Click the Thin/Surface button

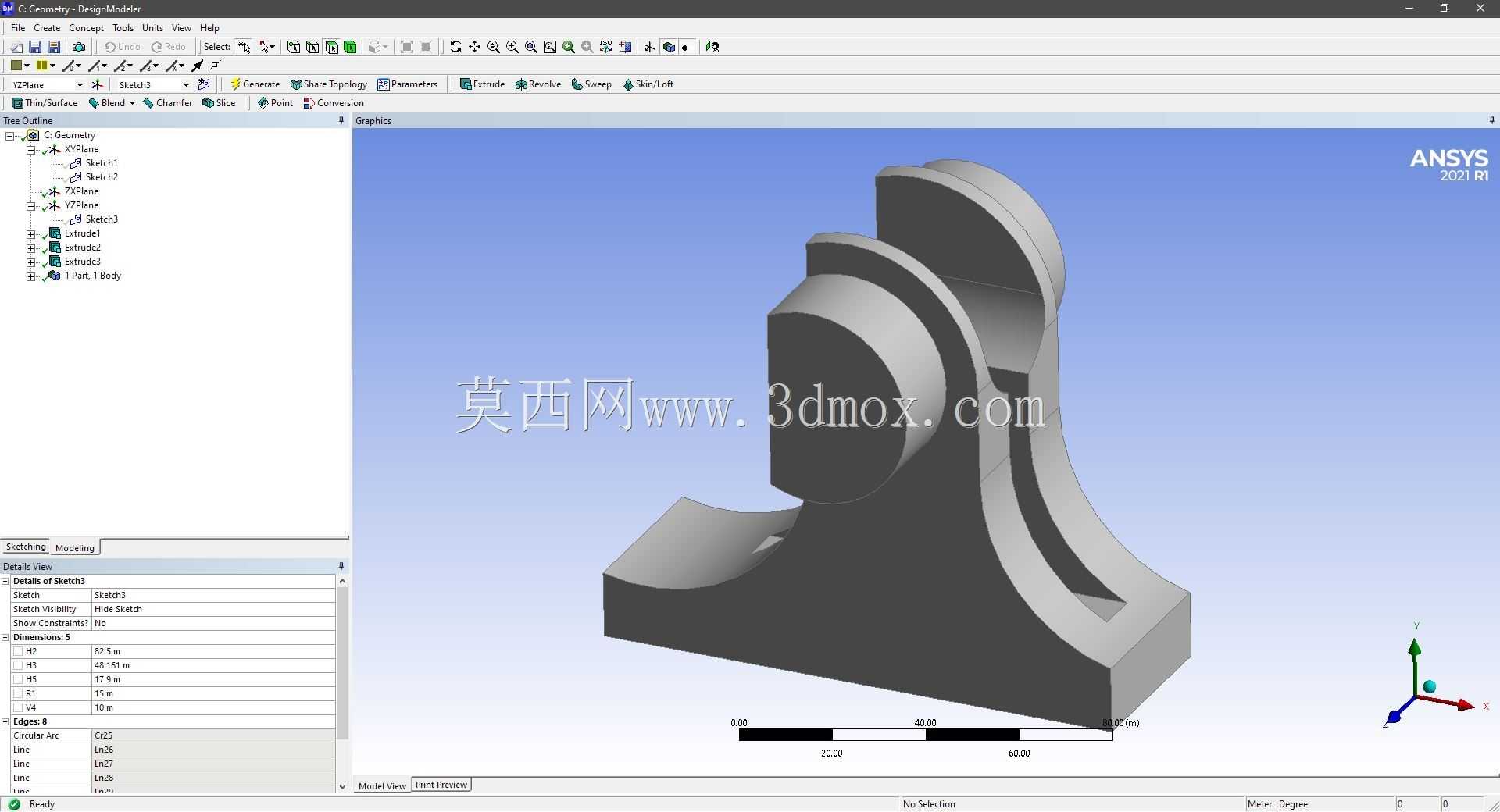point(45,103)
